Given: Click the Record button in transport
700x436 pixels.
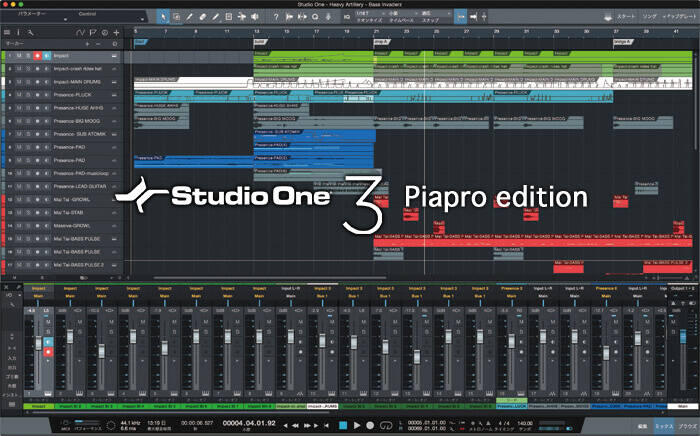Looking at the screenshot, I should click(x=370, y=425).
